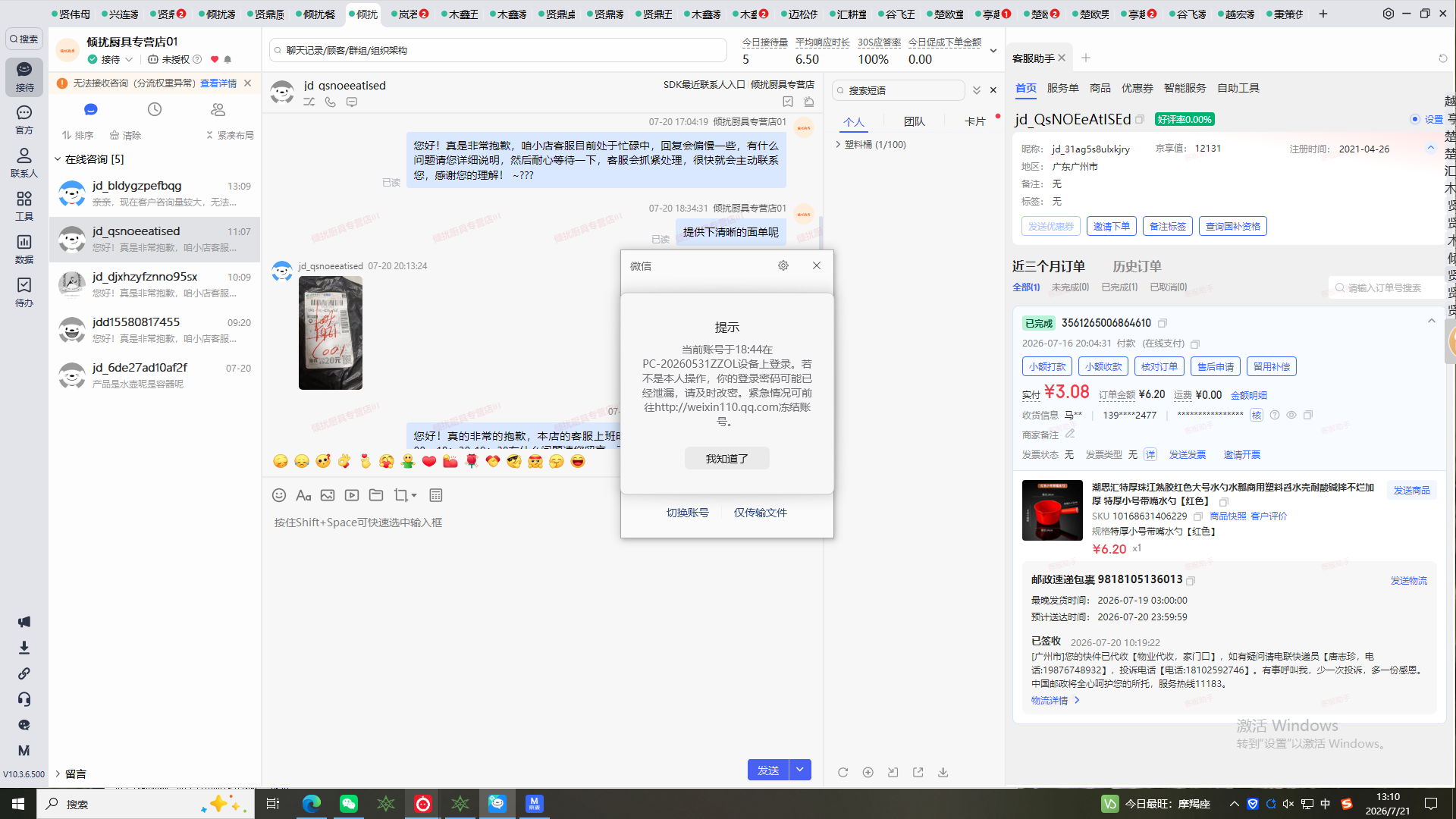This screenshot has height=819, width=1456.
Task: Expand the 塑料桶 (1/100) phrase group
Action: pos(838,144)
